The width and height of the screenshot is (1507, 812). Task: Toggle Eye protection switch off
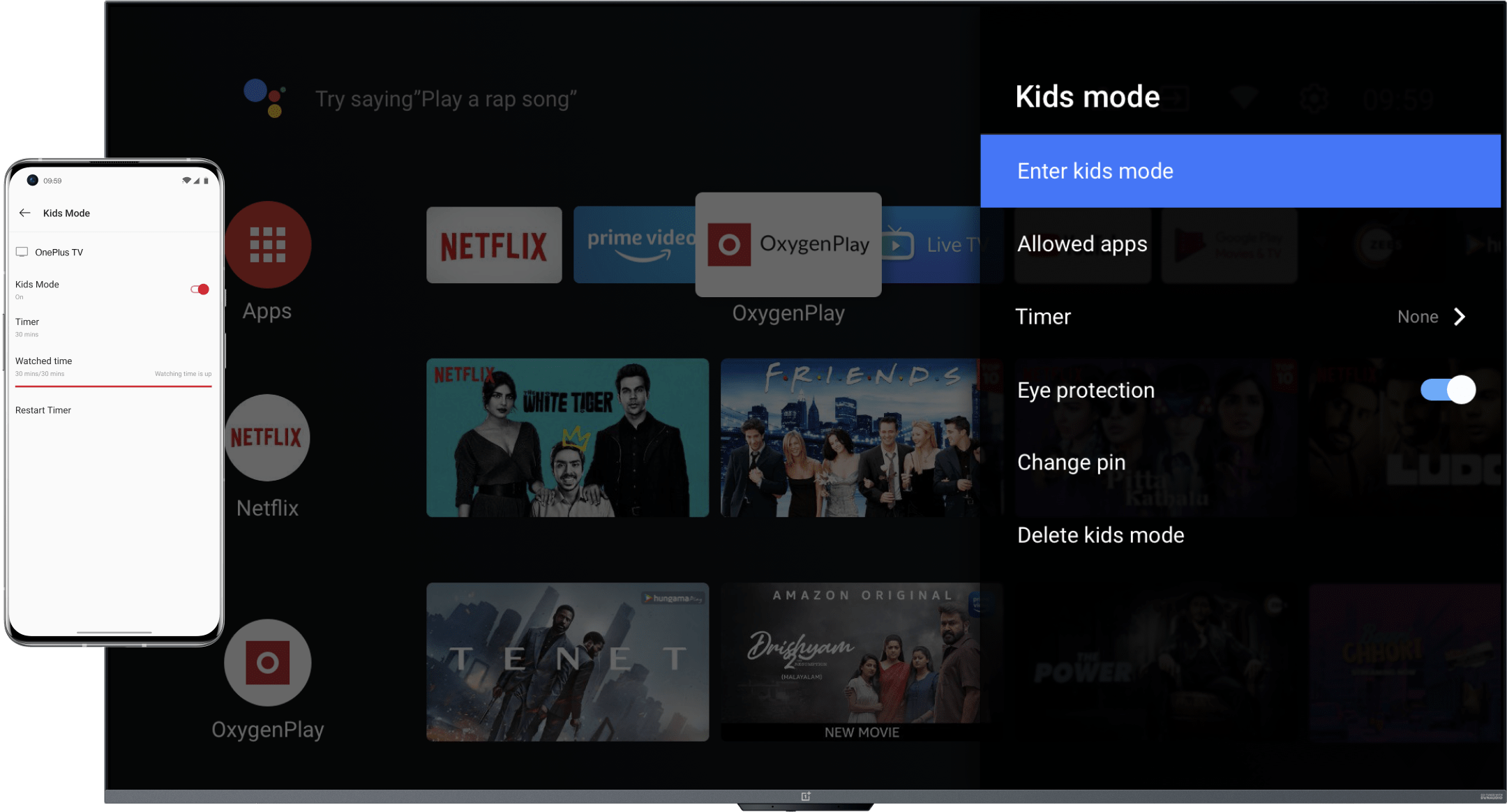coord(1448,389)
